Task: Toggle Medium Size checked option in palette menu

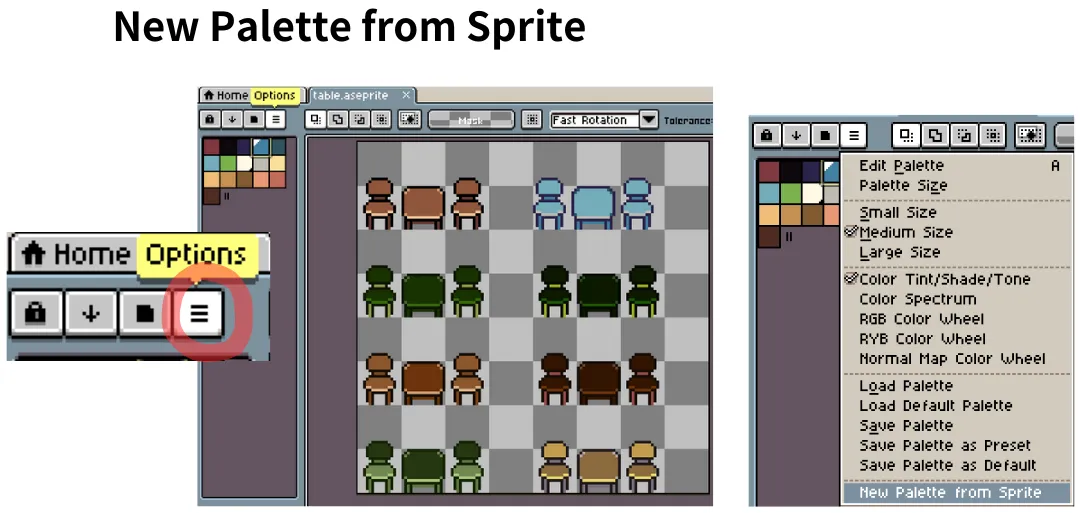Action: click(x=904, y=232)
